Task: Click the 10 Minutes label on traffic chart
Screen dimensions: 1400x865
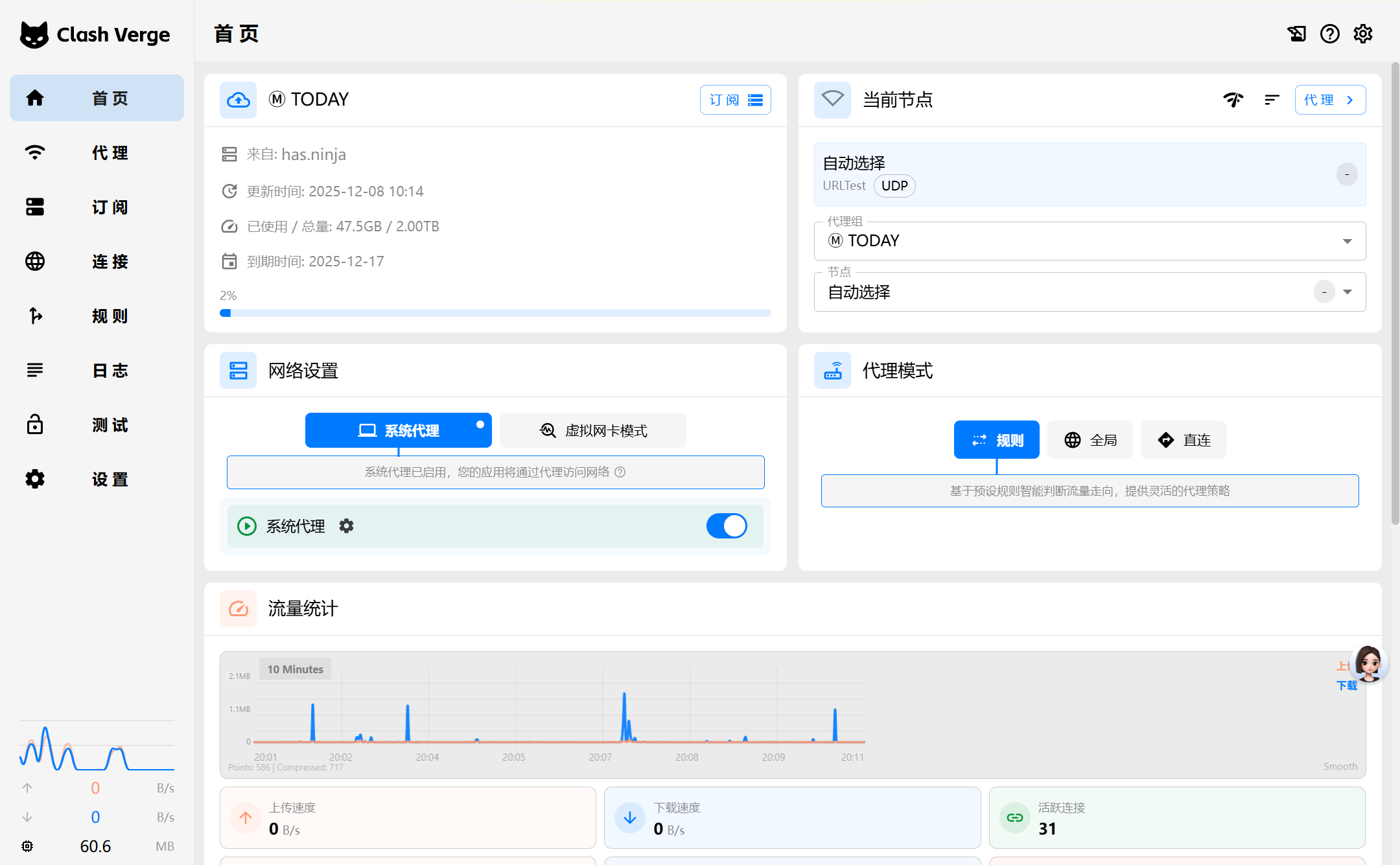Action: [x=295, y=669]
